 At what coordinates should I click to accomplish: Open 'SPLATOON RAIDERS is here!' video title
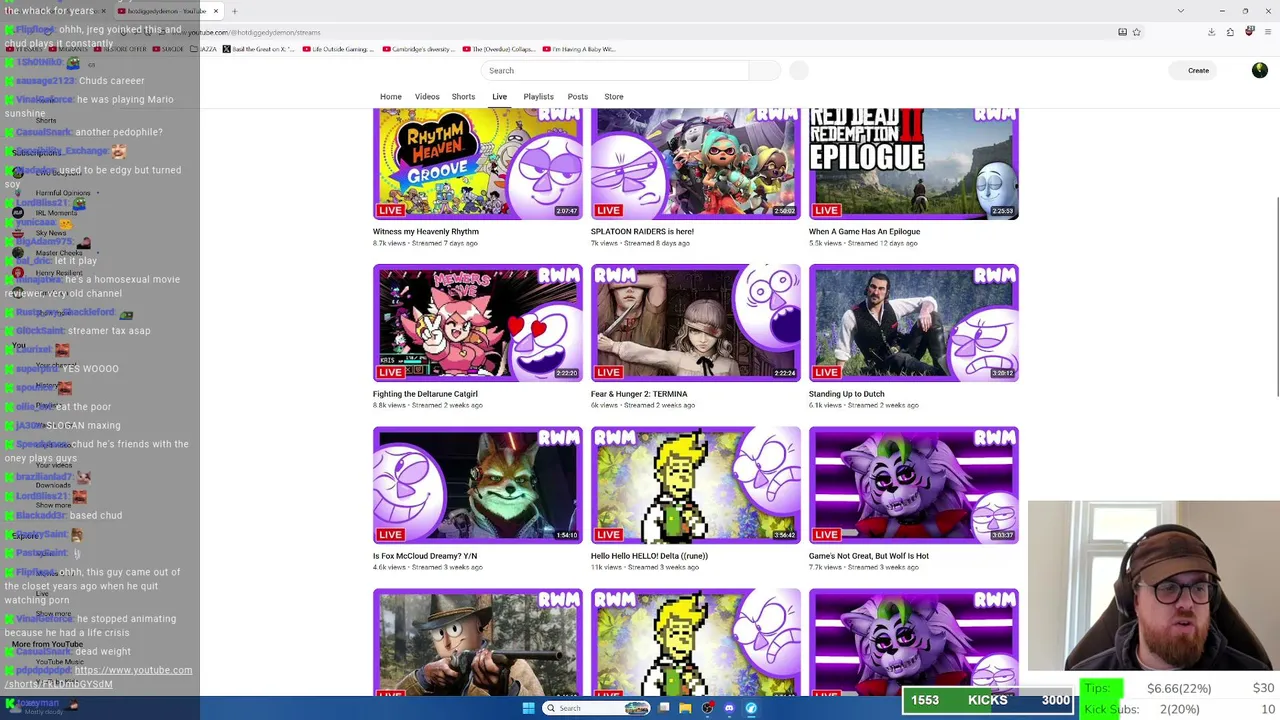[x=642, y=231]
